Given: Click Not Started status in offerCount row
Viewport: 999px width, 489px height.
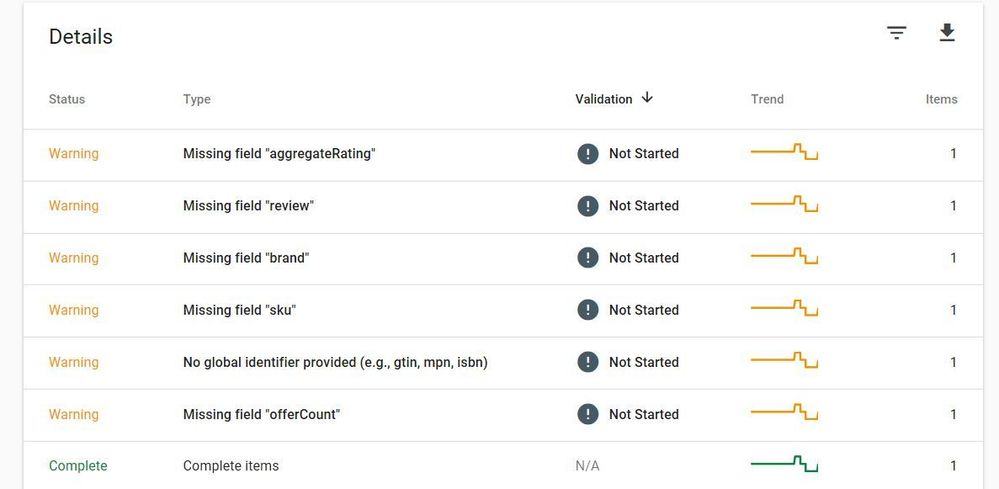Looking at the screenshot, I should (643, 414).
